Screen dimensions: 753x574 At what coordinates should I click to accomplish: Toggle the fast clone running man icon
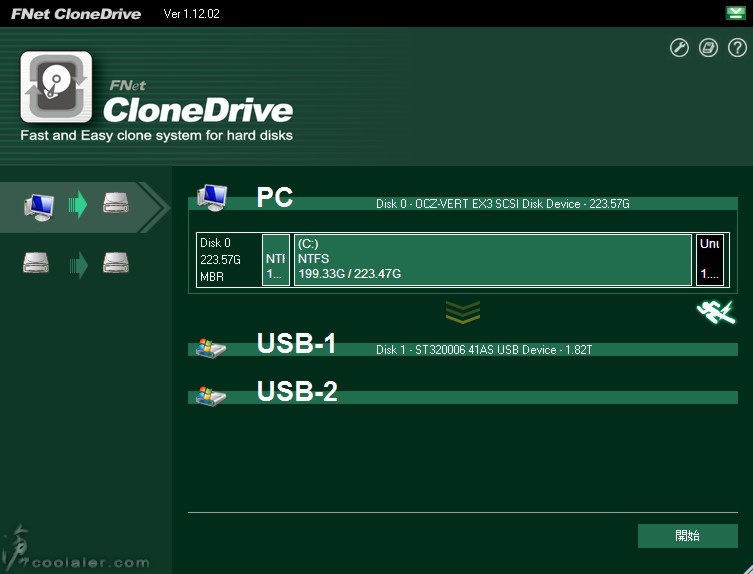coord(716,312)
